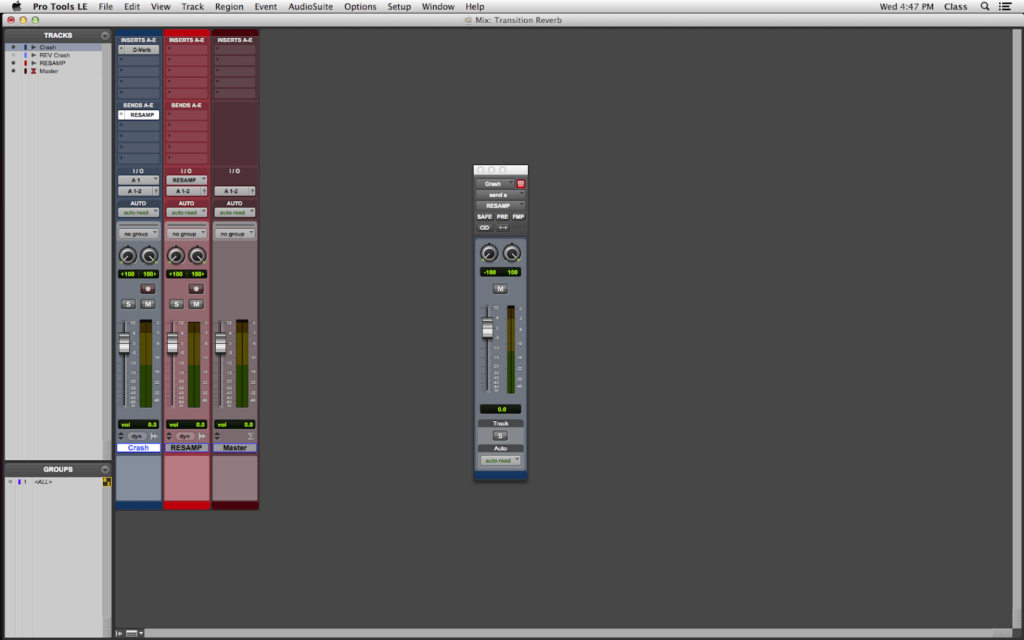Screen dimensions: 1024x640
Task: Click the PRE button in send window
Action: pyautogui.click(x=502, y=216)
